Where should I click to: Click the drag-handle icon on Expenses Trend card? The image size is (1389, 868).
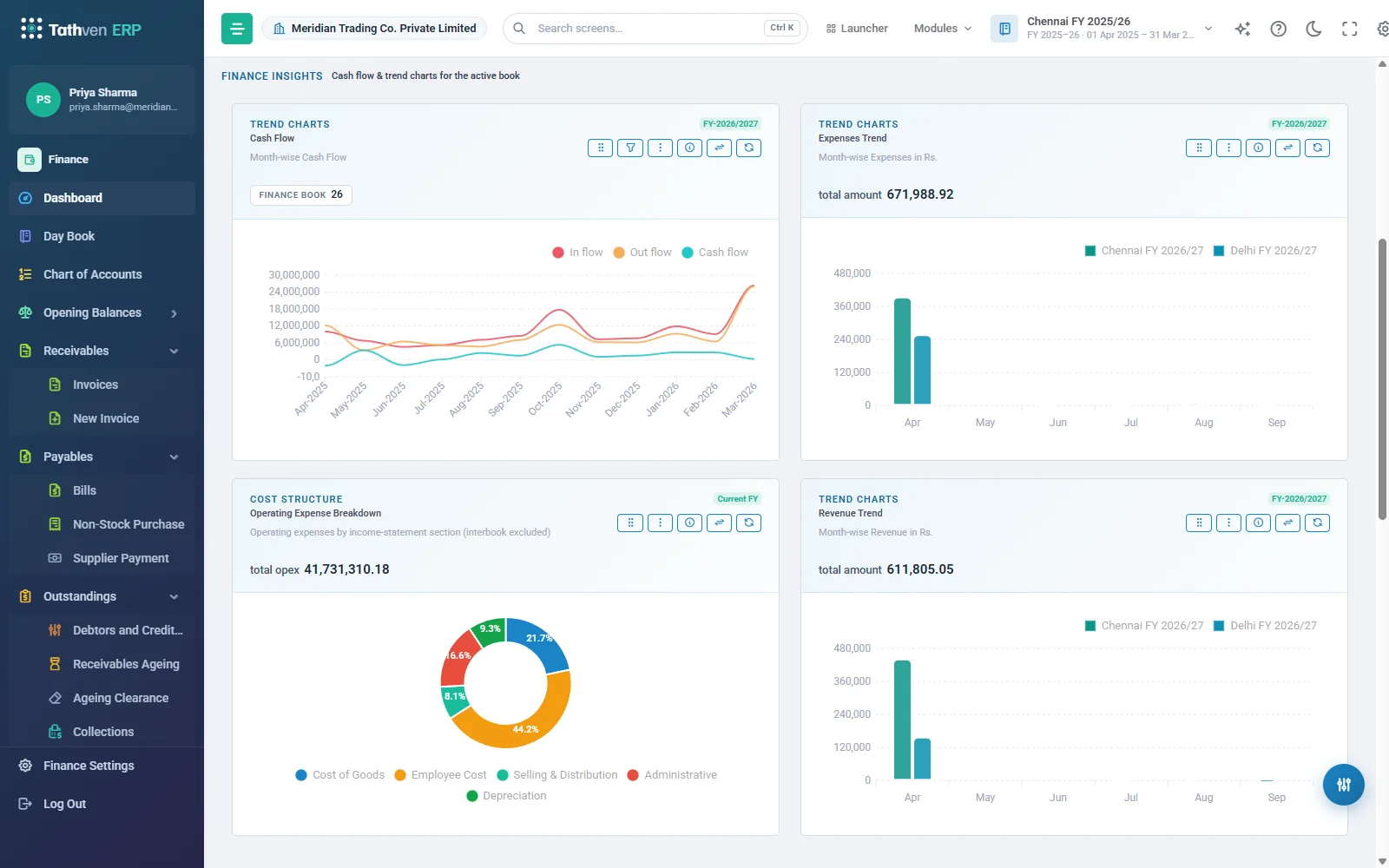click(1199, 148)
